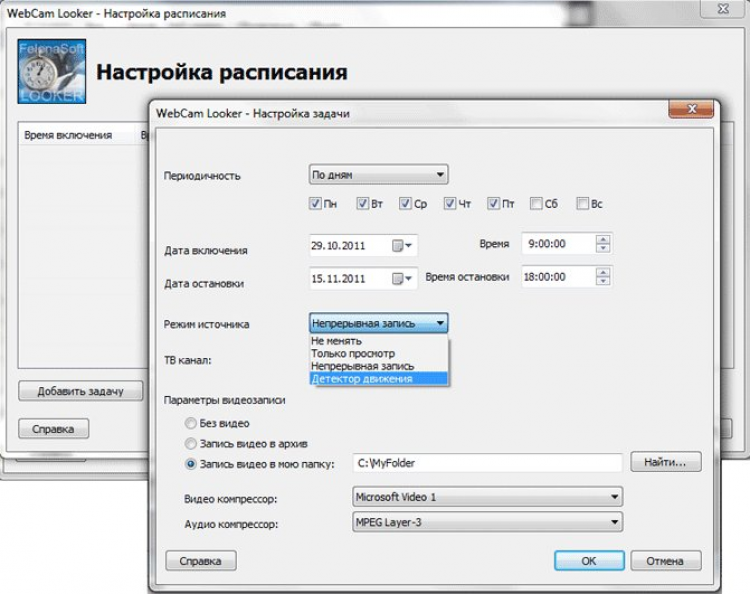Choose Непрерывная запись list entry
The height and width of the screenshot is (594, 750).
click(379, 366)
